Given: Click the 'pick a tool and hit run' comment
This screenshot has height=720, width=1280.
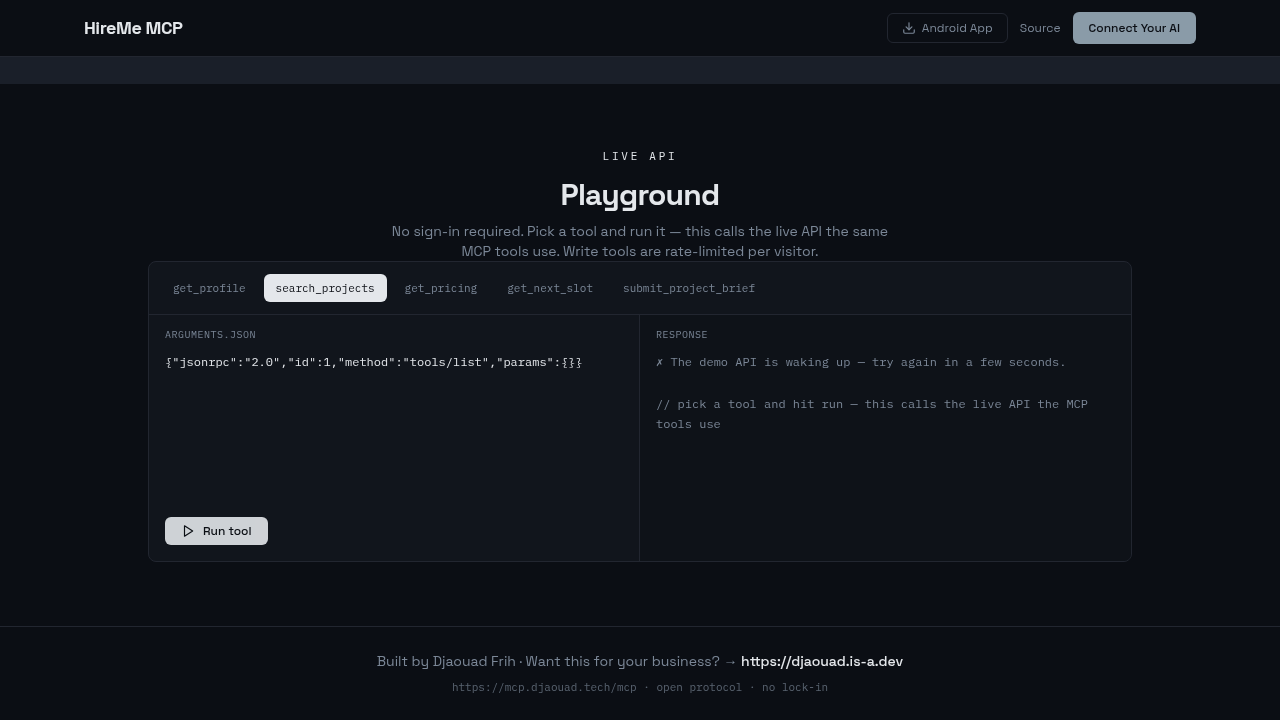Looking at the screenshot, I should [x=872, y=414].
